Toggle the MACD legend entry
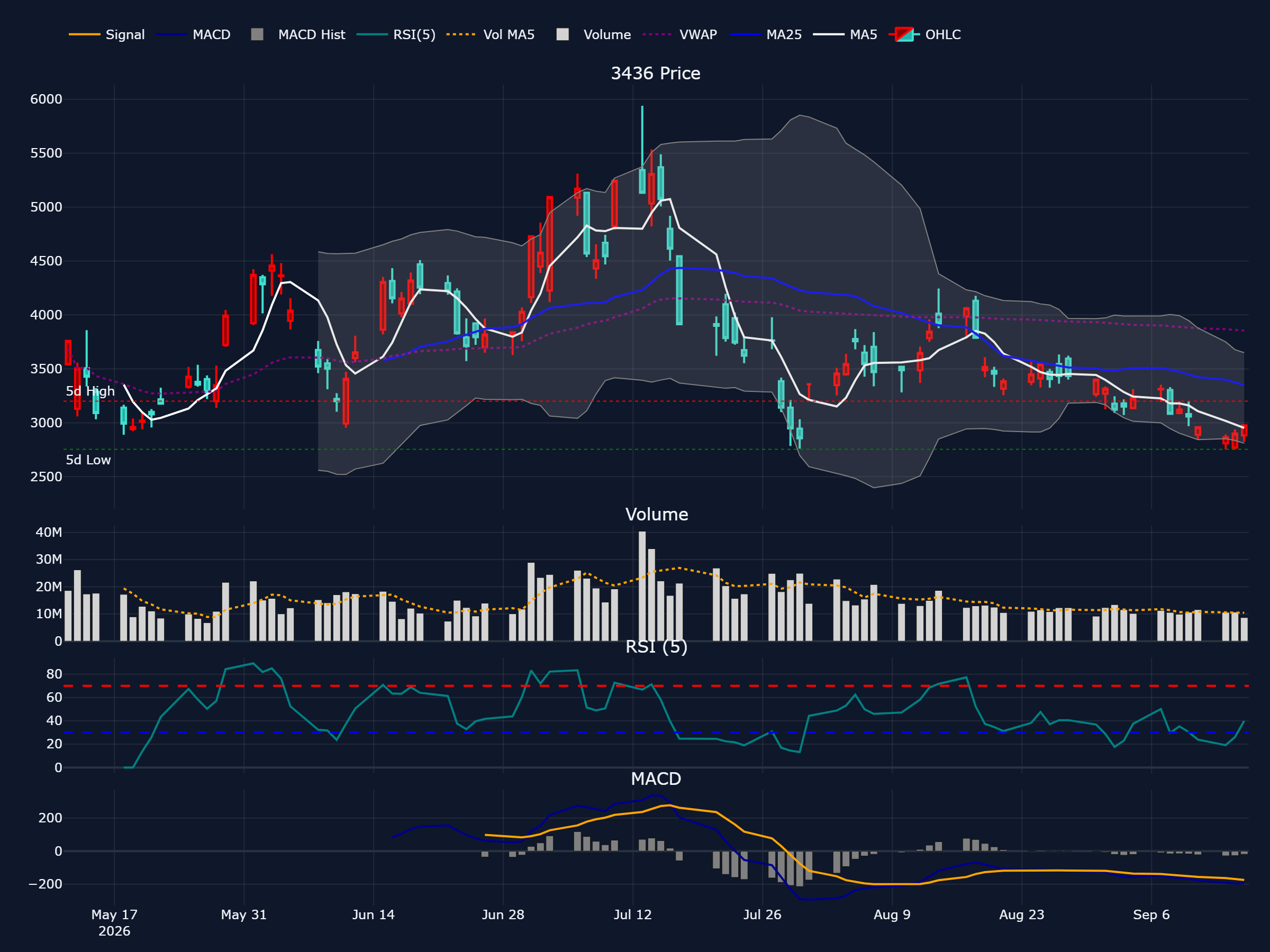The height and width of the screenshot is (952, 1270). pyautogui.click(x=194, y=34)
